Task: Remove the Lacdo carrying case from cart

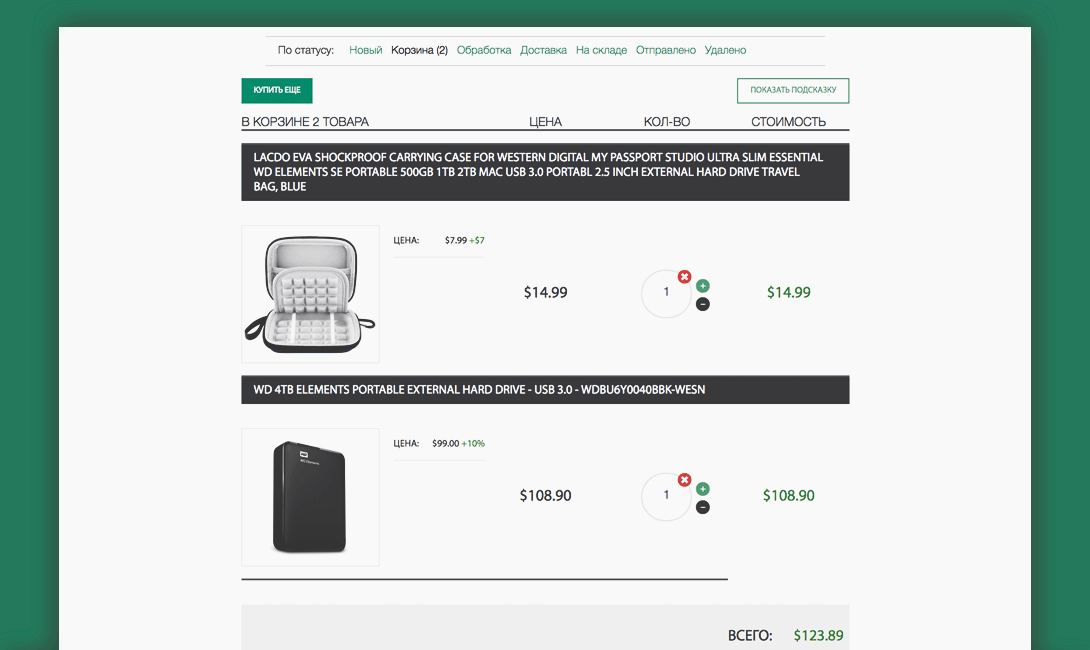Action: tap(685, 277)
